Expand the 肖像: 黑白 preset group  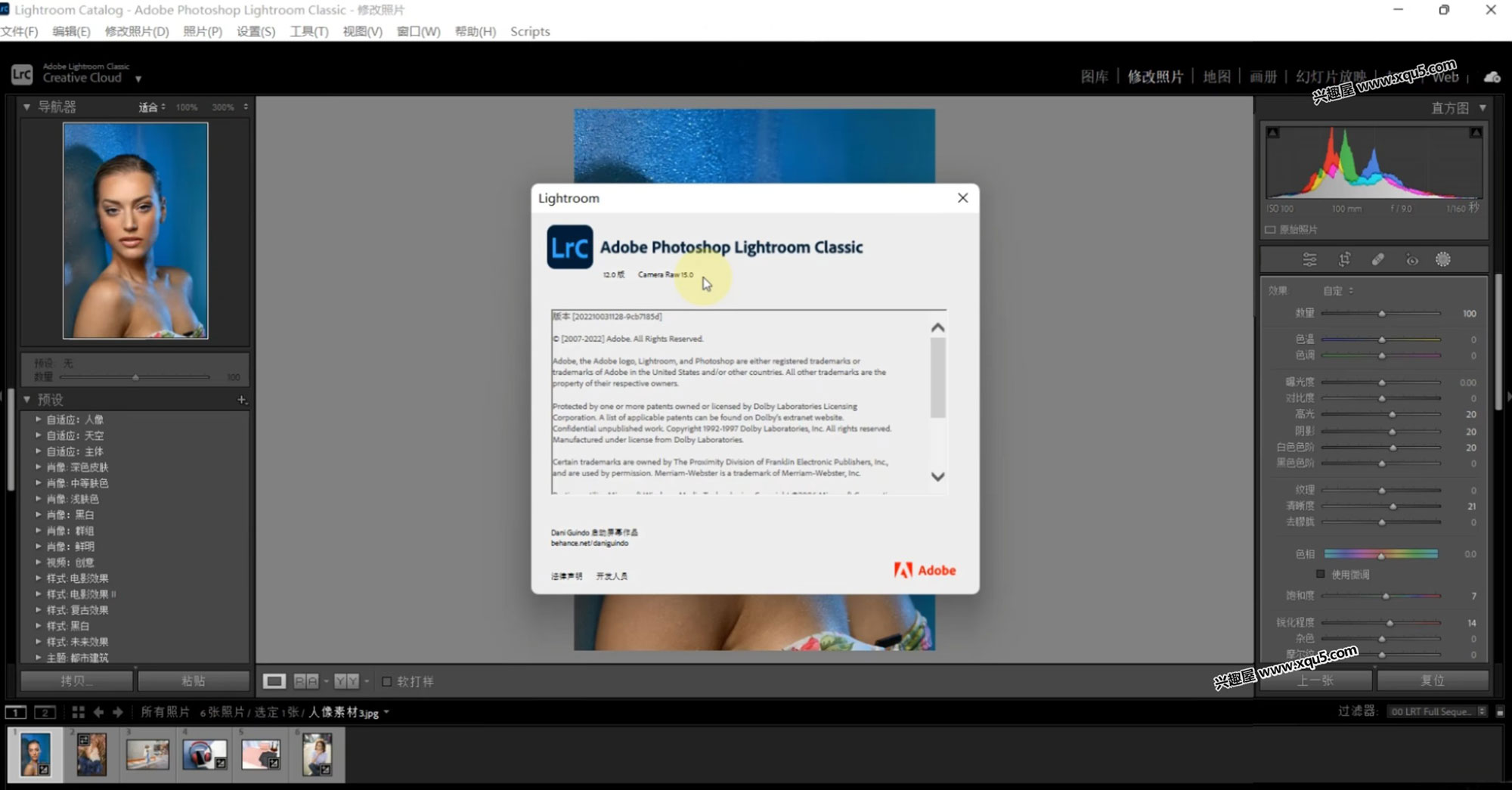click(39, 514)
